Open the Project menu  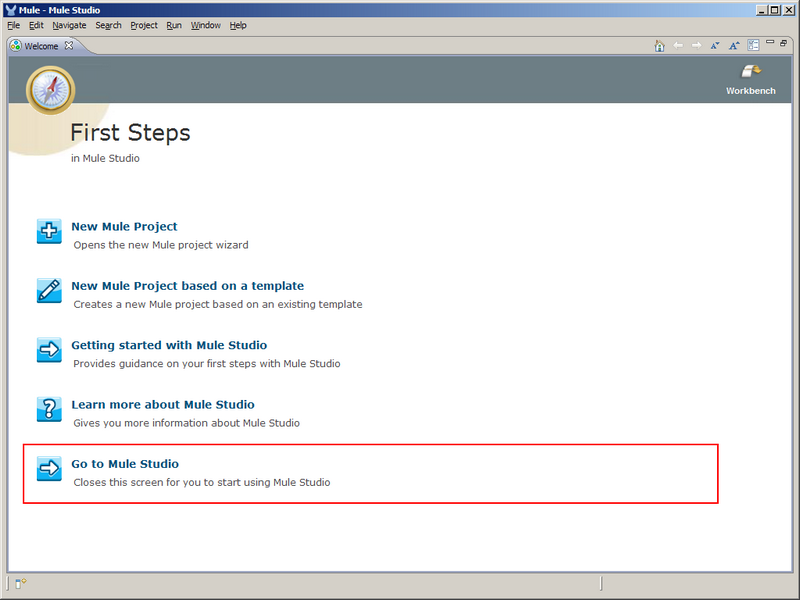144,25
